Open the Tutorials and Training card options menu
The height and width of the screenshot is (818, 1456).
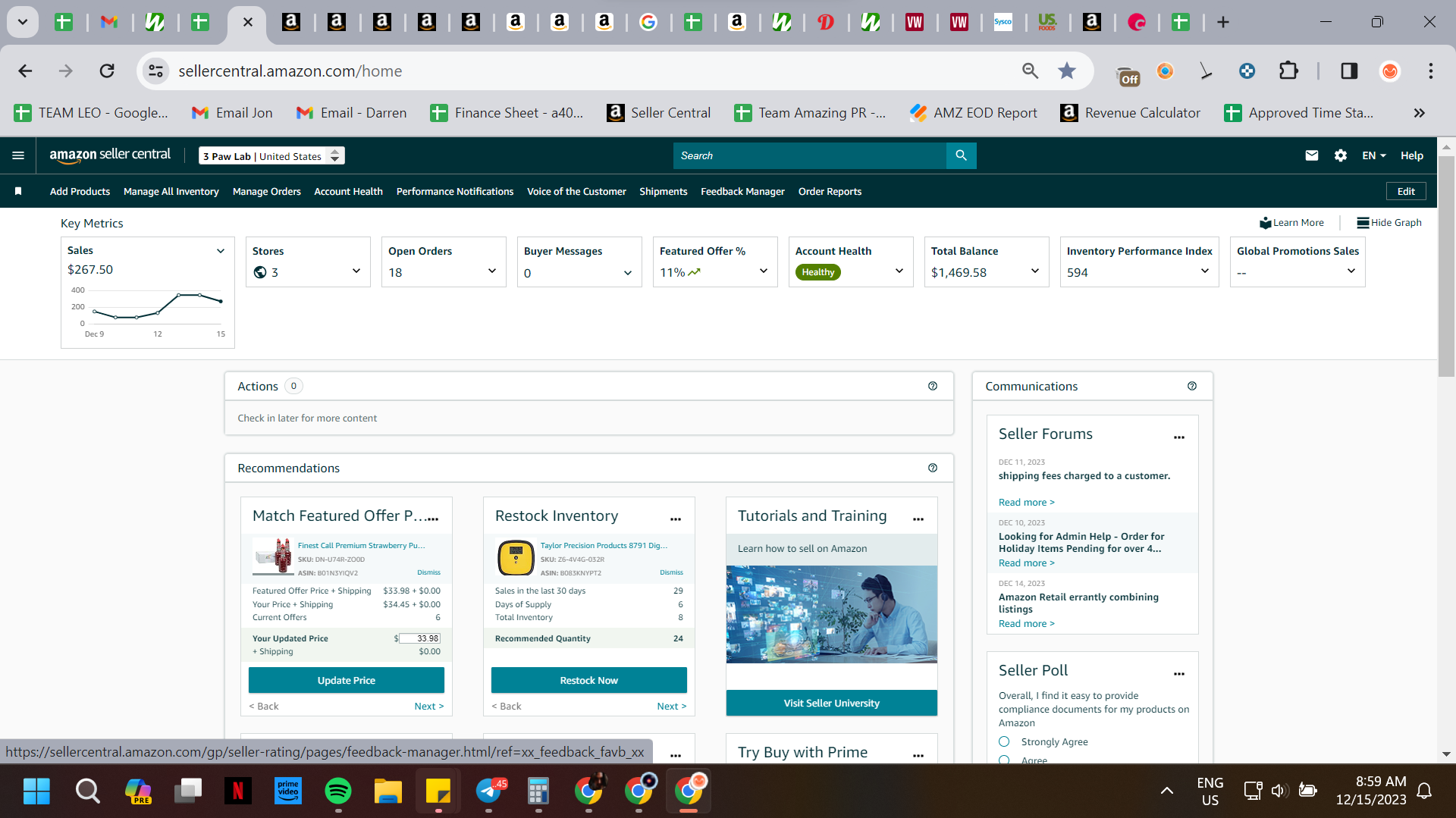pos(918,519)
